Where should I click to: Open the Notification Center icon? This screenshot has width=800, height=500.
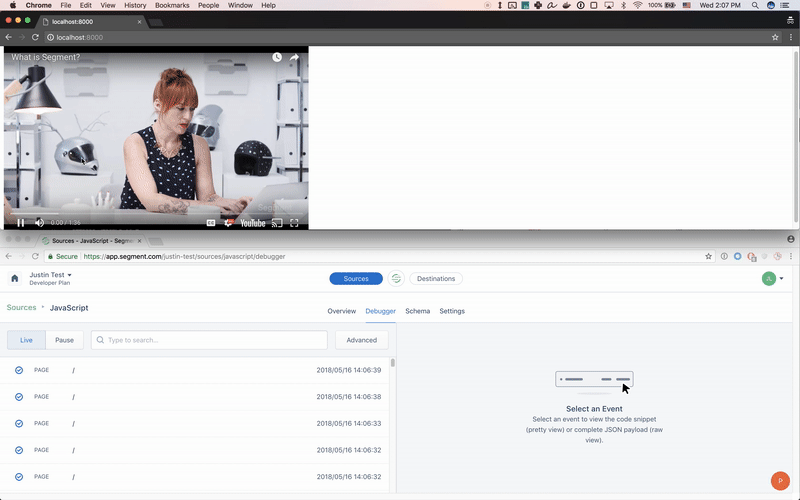click(785, 5)
